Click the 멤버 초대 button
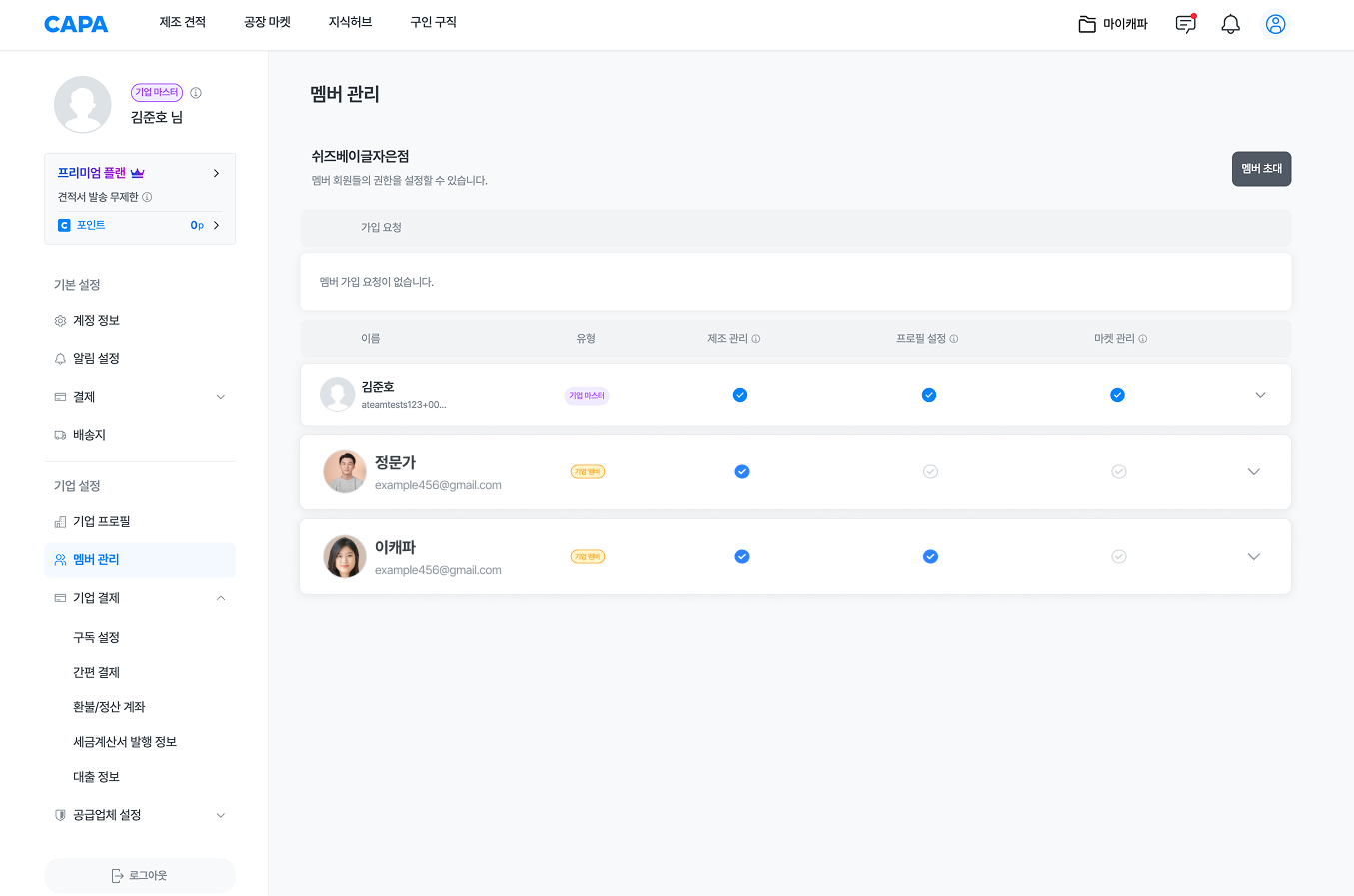This screenshot has width=1354, height=896. pyautogui.click(x=1261, y=169)
